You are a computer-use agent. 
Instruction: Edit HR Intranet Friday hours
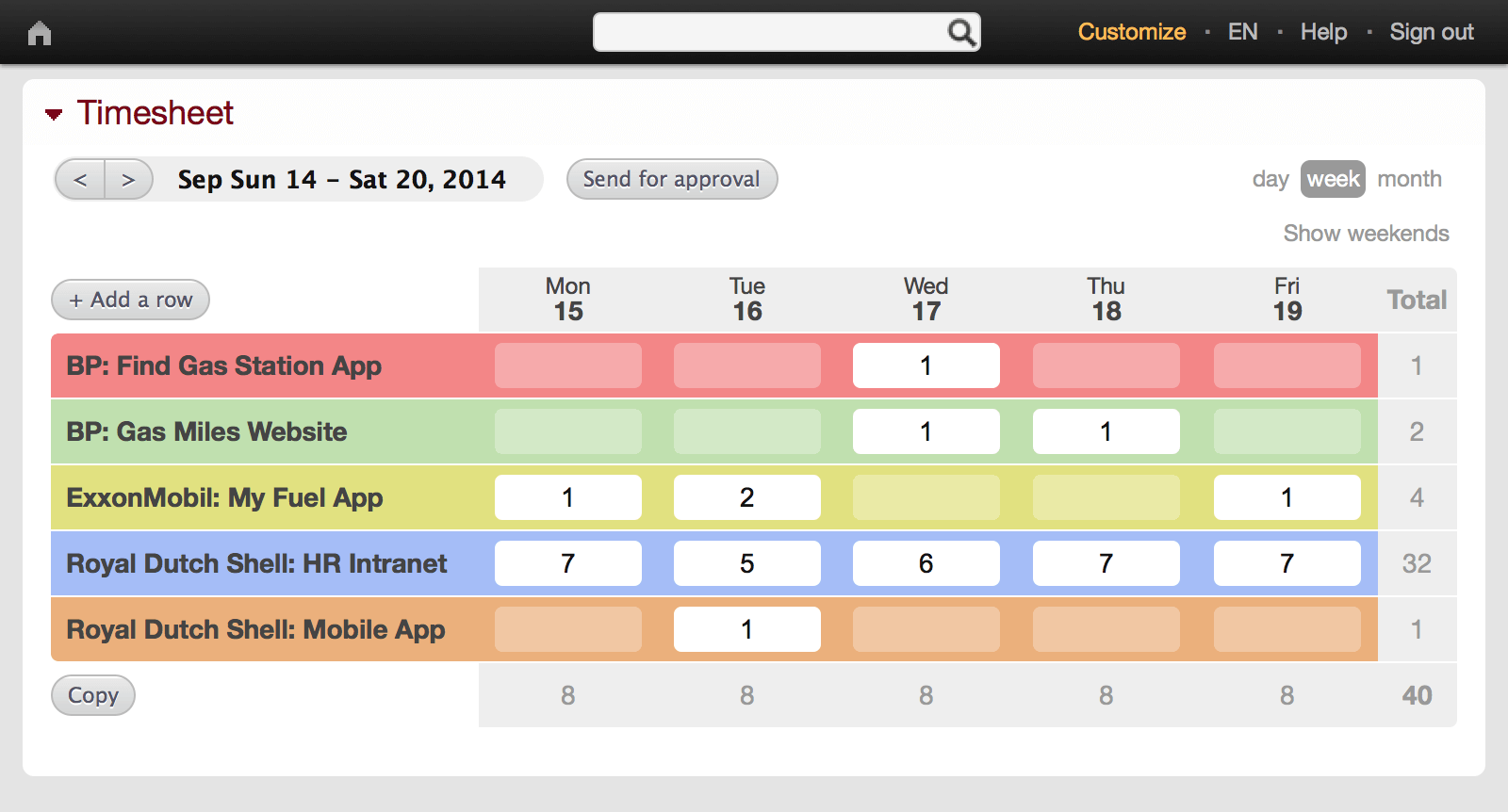click(x=1287, y=563)
